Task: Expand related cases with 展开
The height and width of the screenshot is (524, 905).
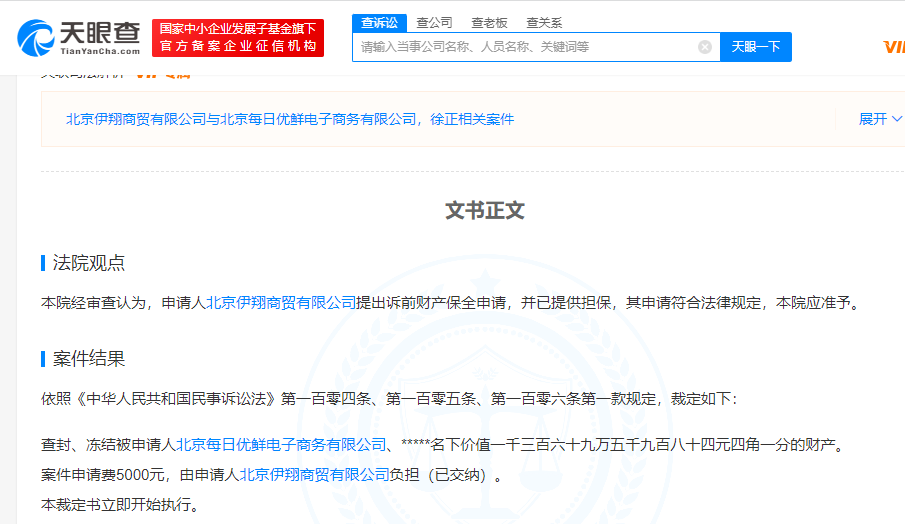Action: 880,119
